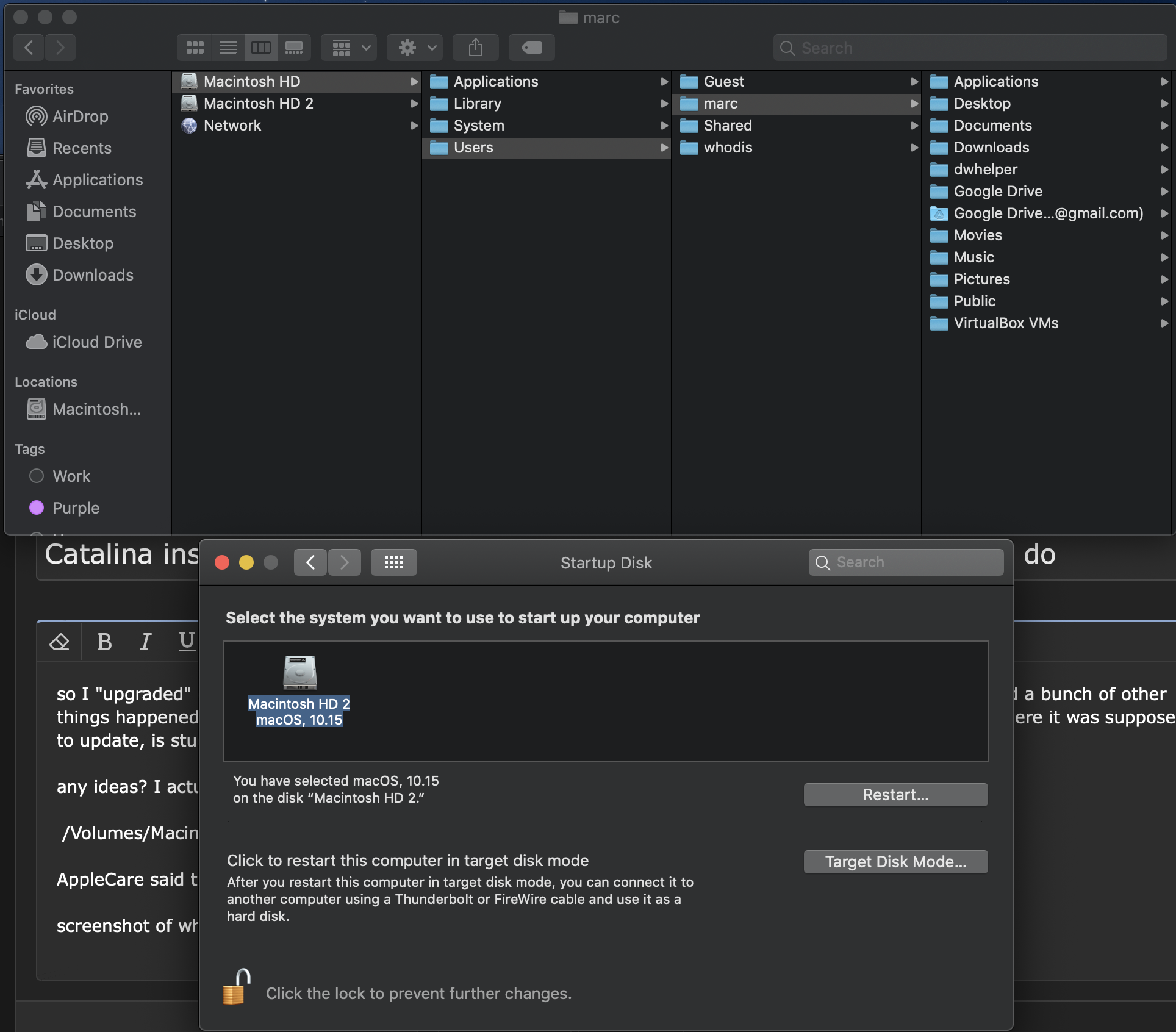Open AirDrop in Finder sidebar
Image resolution: width=1176 pixels, height=1032 pixels.
click(x=80, y=116)
